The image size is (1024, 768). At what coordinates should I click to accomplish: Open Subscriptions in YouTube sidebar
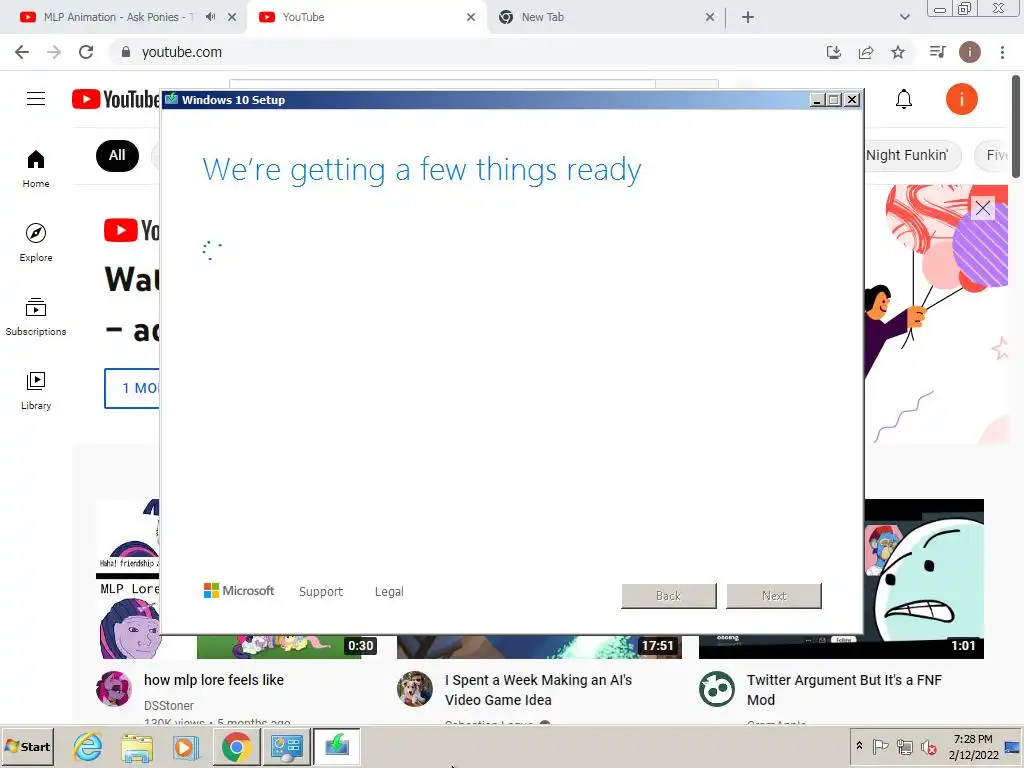36,317
